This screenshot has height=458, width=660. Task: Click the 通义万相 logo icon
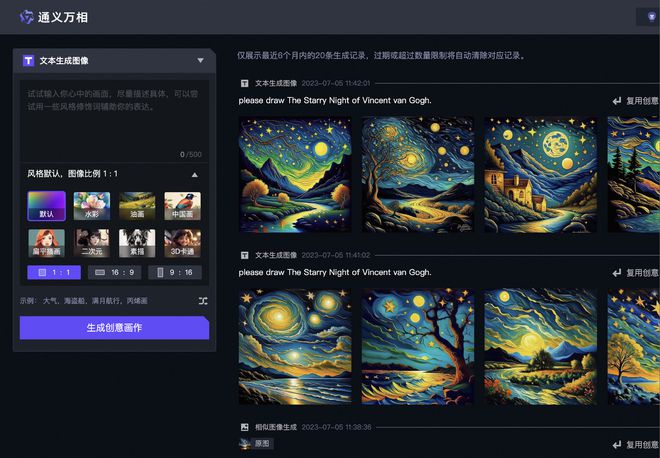click(x=27, y=17)
